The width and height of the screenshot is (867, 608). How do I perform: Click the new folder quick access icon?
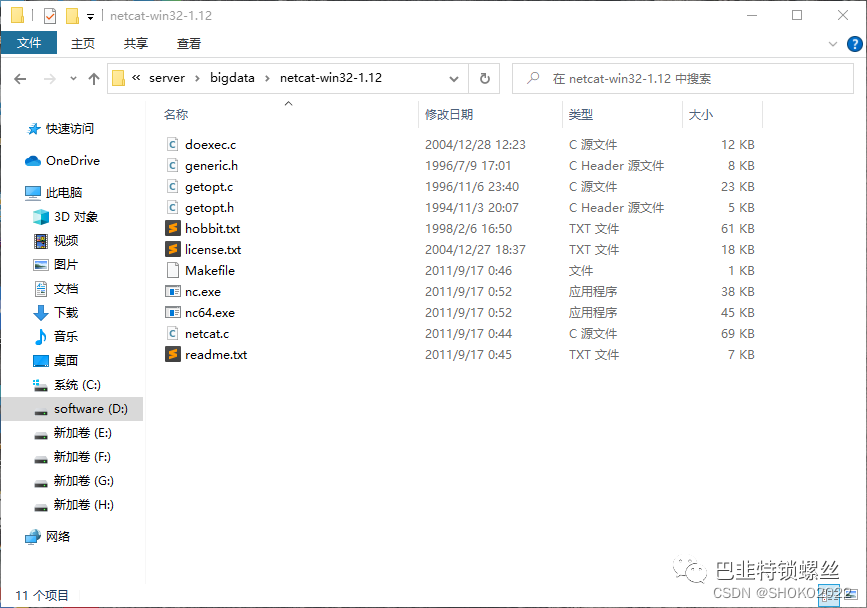pyautogui.click(x=72, y=16)
